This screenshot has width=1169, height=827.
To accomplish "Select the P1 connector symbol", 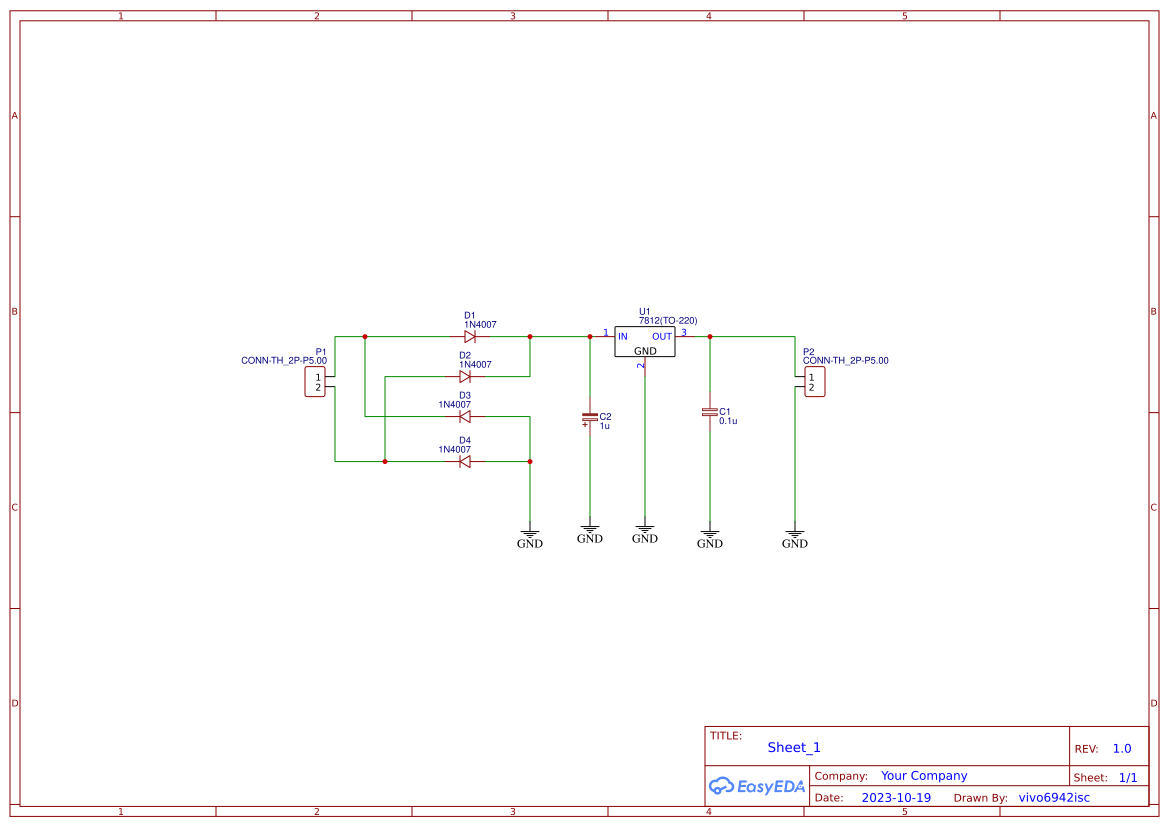I will tap(315, 381).
